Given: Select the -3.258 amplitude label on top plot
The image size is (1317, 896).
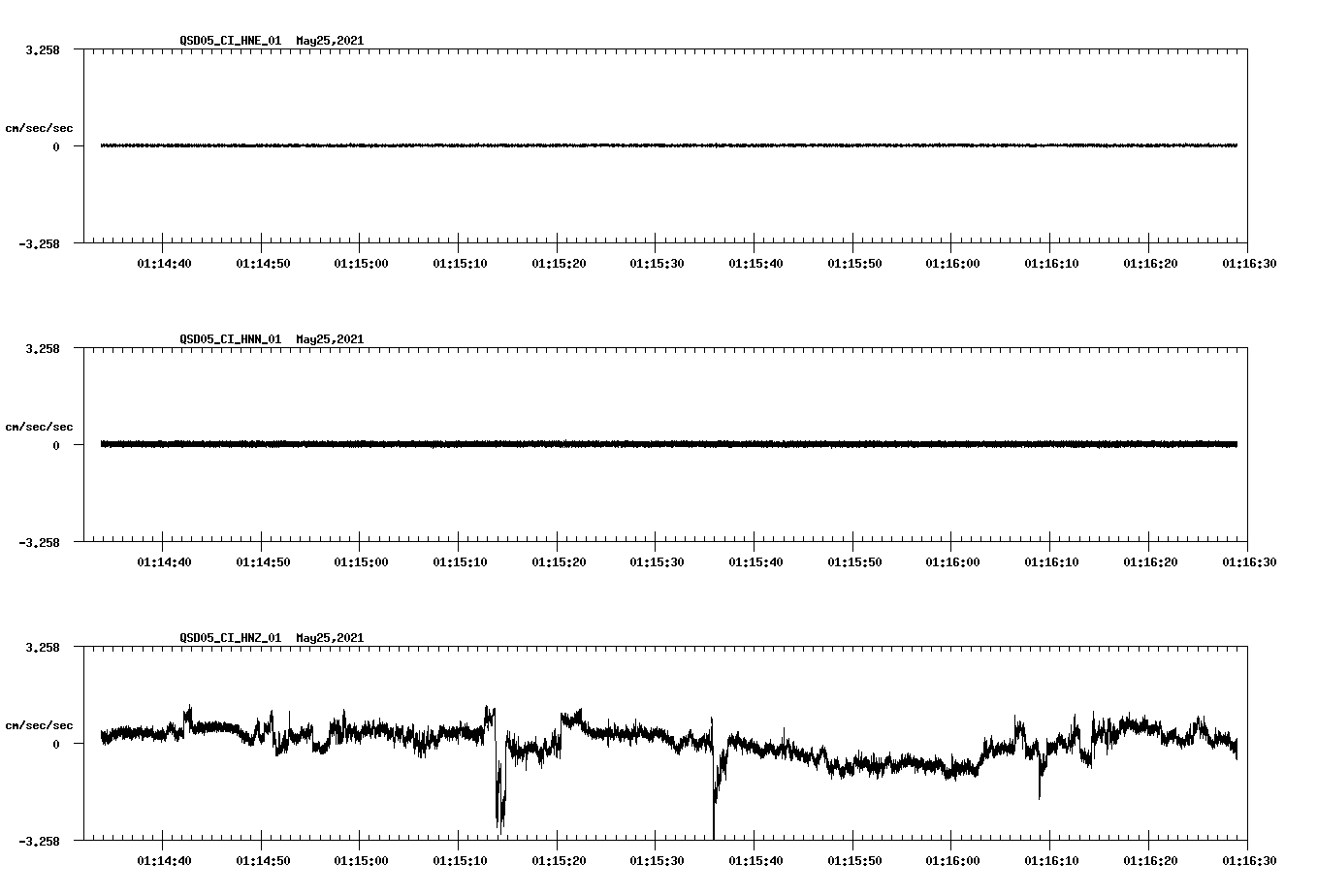Looking at the screenshot, I should pos(37,243).
